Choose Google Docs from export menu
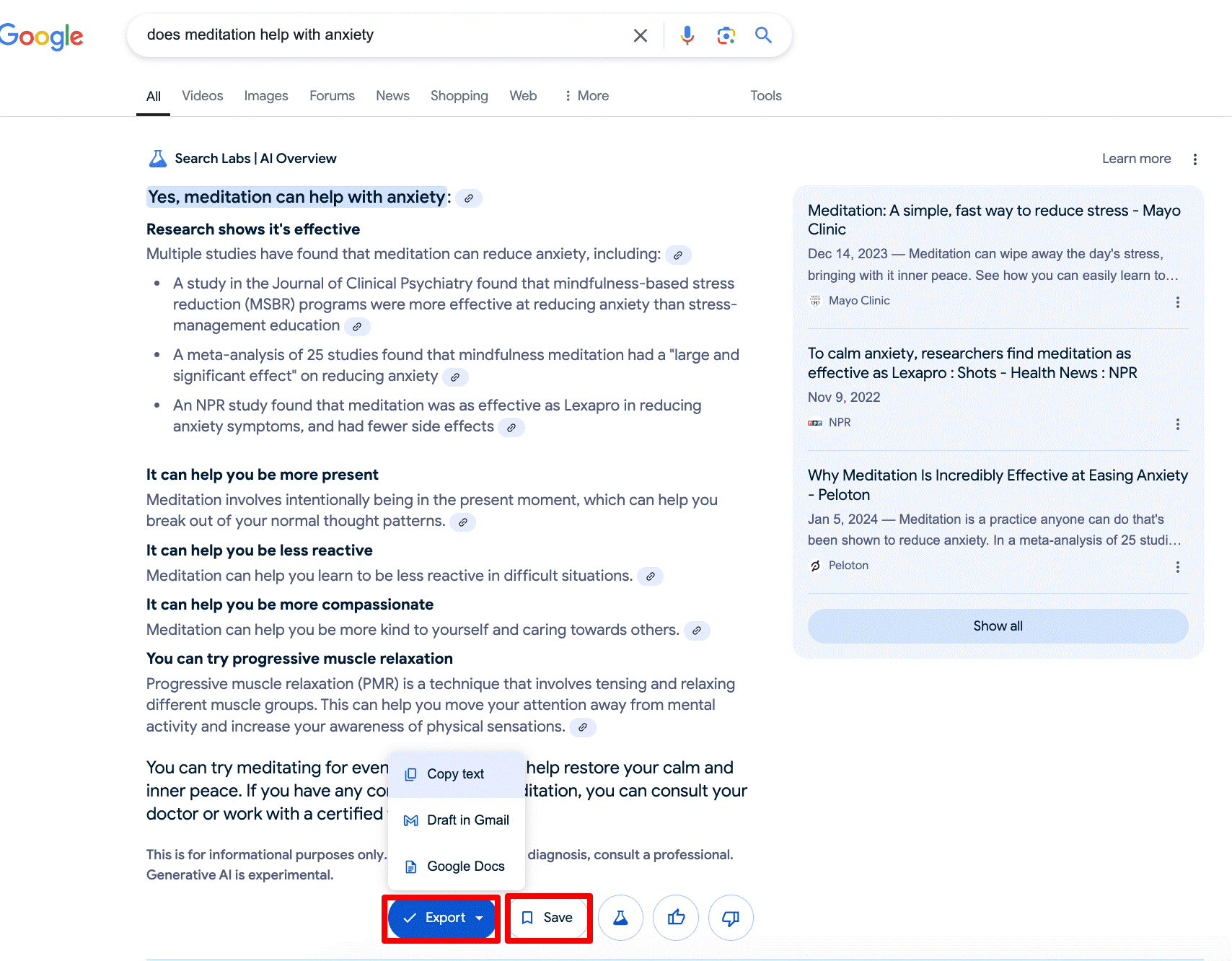Viewport: 1232px width, 961px height. coord(457,866)
